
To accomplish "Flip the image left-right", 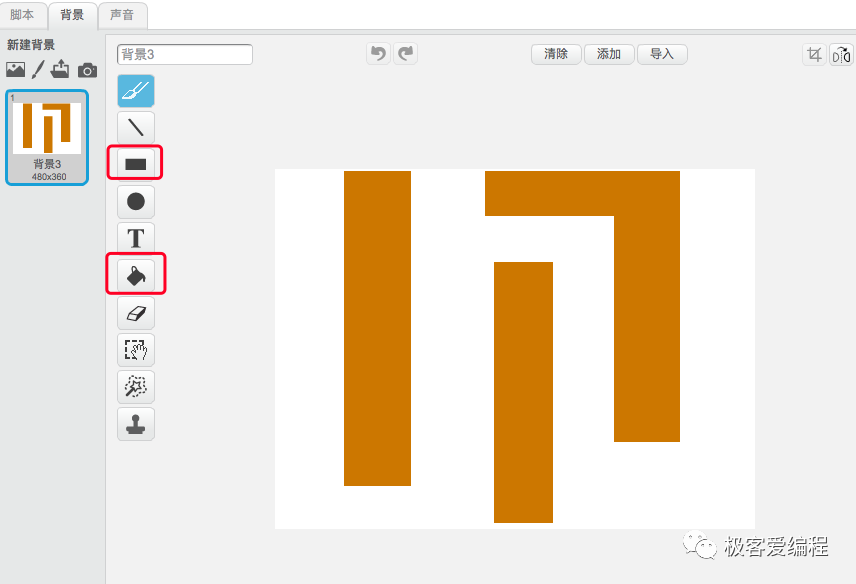I will [x=841, y=55].
